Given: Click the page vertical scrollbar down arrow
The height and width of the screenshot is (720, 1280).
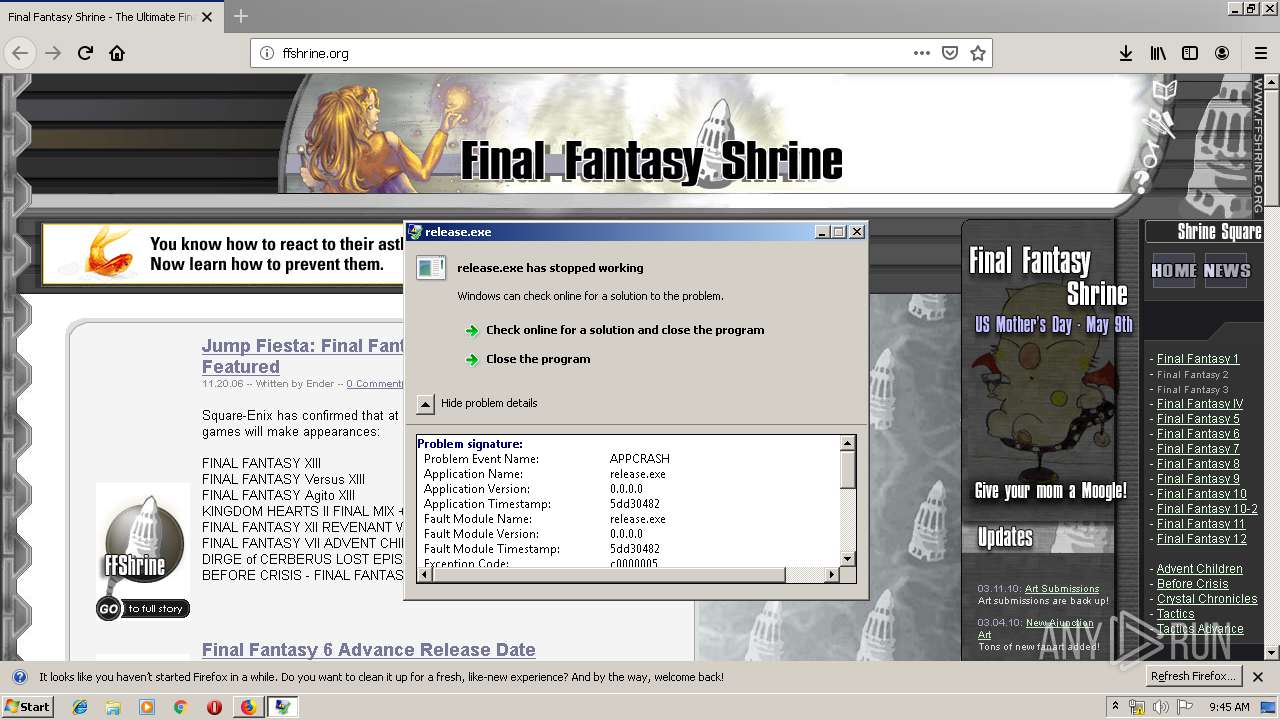Looking at the screenshot, I should pyautogui.click(x=1272, y=652).
